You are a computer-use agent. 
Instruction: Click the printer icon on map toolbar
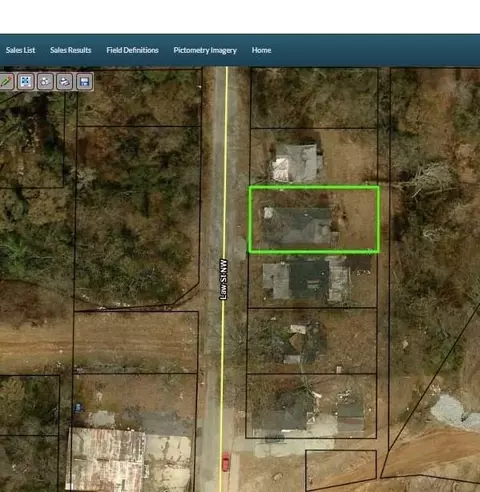pyautogui.click(x=65, y=81)
